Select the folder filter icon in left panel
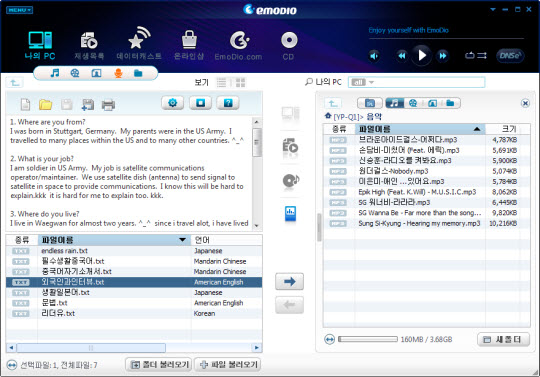This screenshot has width=540, height=377. click(138, 73)
